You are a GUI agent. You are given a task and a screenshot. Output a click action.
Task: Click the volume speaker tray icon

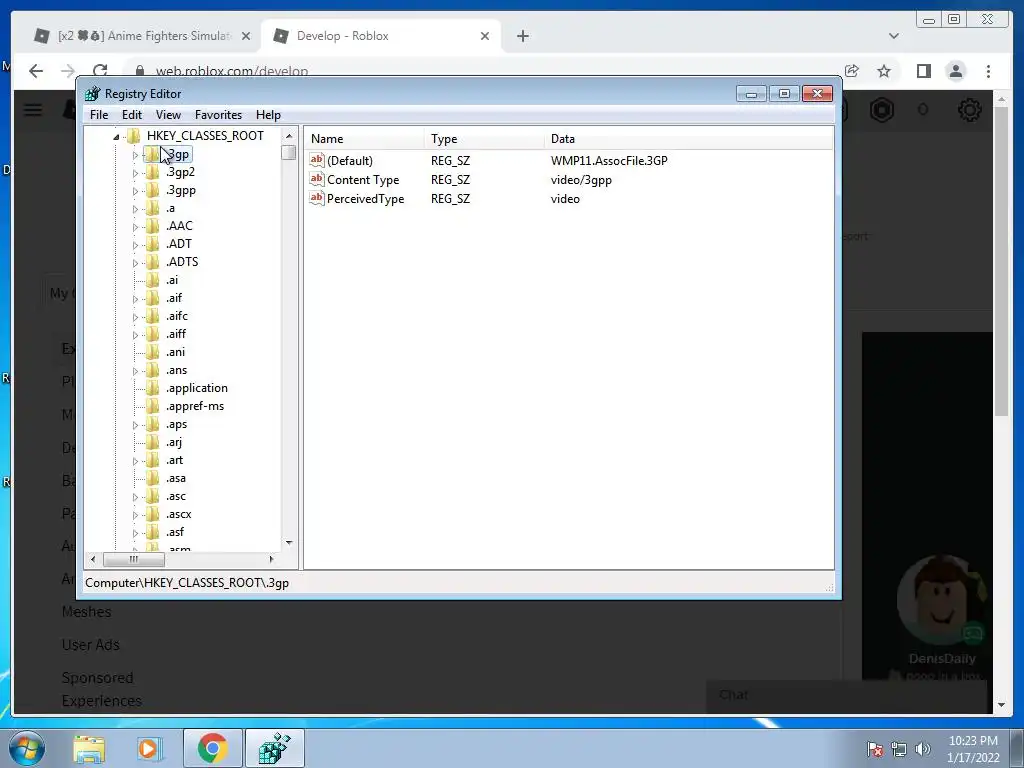point(923,749)
